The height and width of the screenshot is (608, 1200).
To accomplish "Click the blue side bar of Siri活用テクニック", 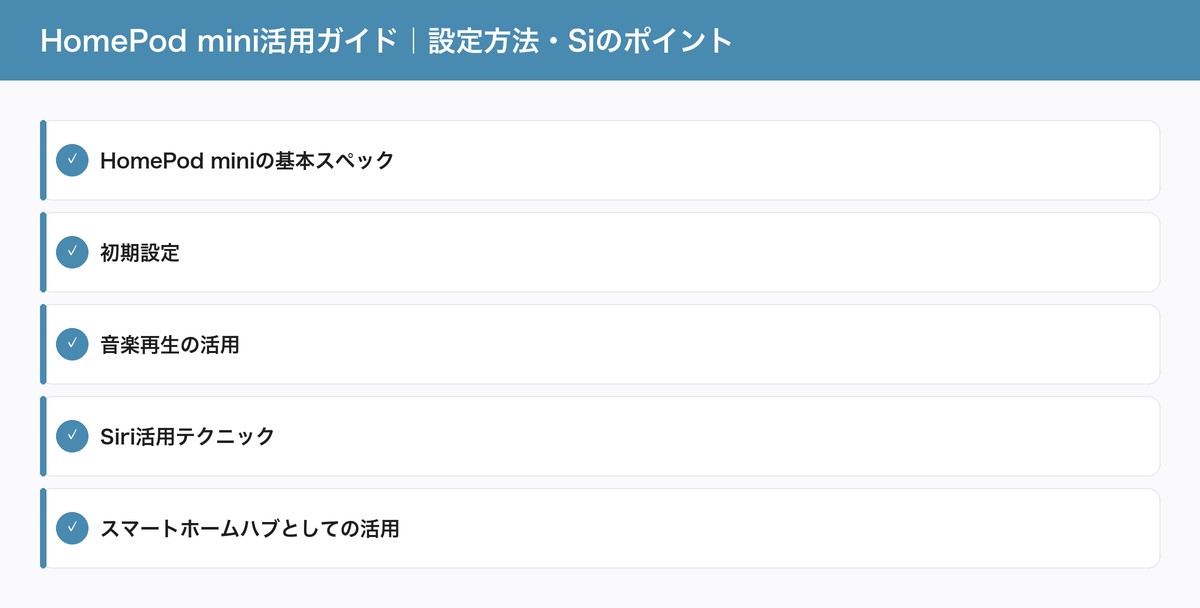I will (43, 436).
